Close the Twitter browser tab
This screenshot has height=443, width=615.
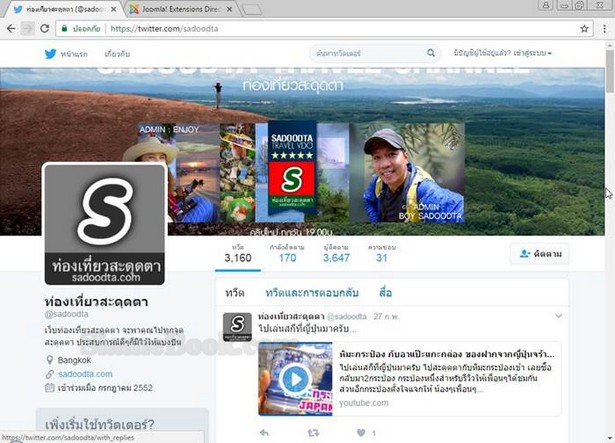pyautogui.click(x=113, y=9)
